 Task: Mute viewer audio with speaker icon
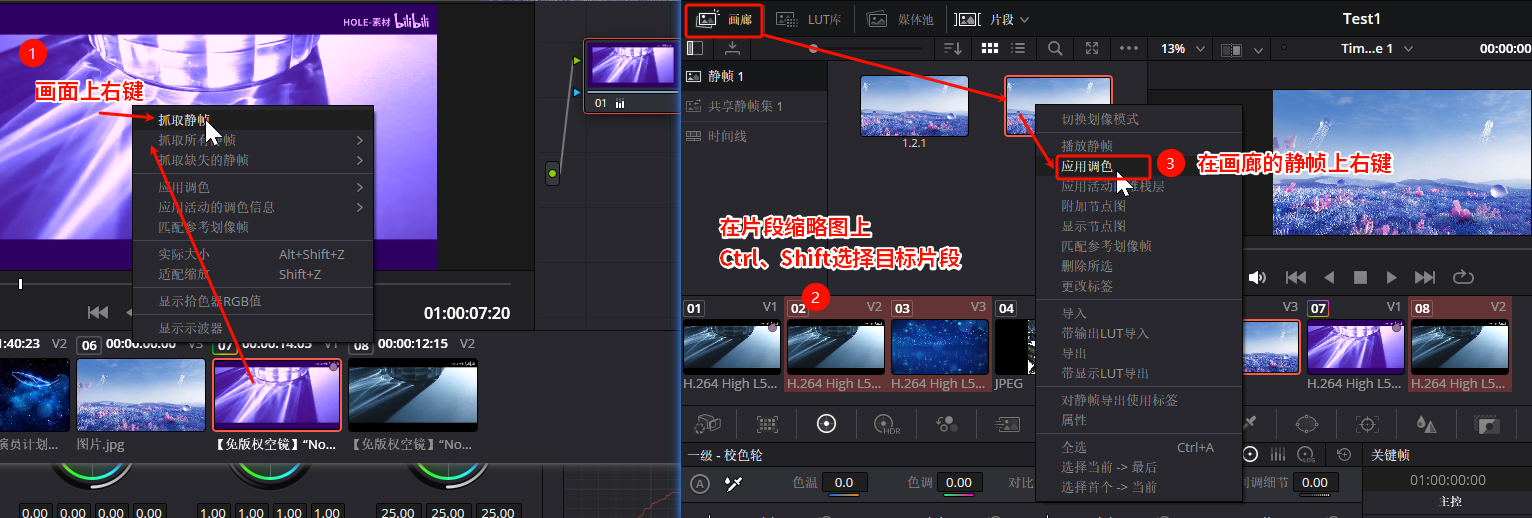[x=1257, y=277]
